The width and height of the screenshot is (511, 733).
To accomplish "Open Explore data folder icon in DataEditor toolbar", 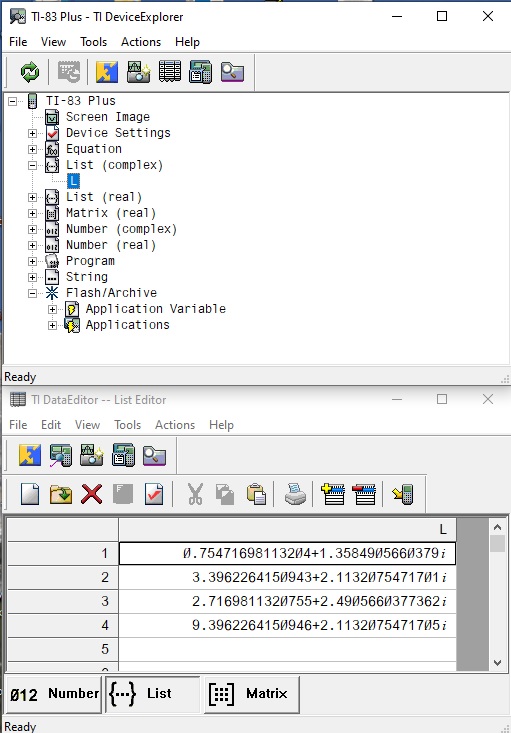I will 154,455.
